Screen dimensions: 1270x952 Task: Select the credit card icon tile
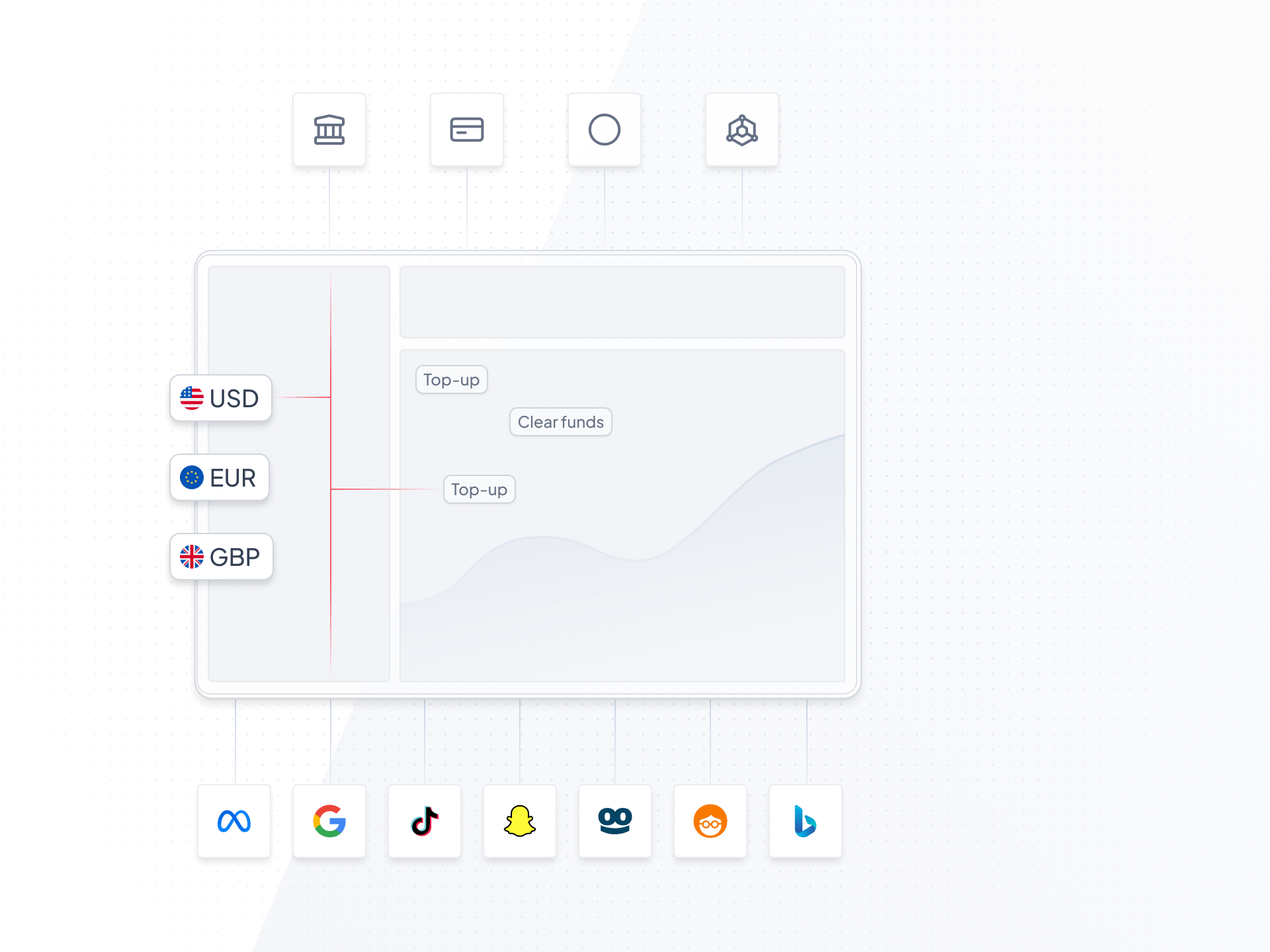[467, 130]
